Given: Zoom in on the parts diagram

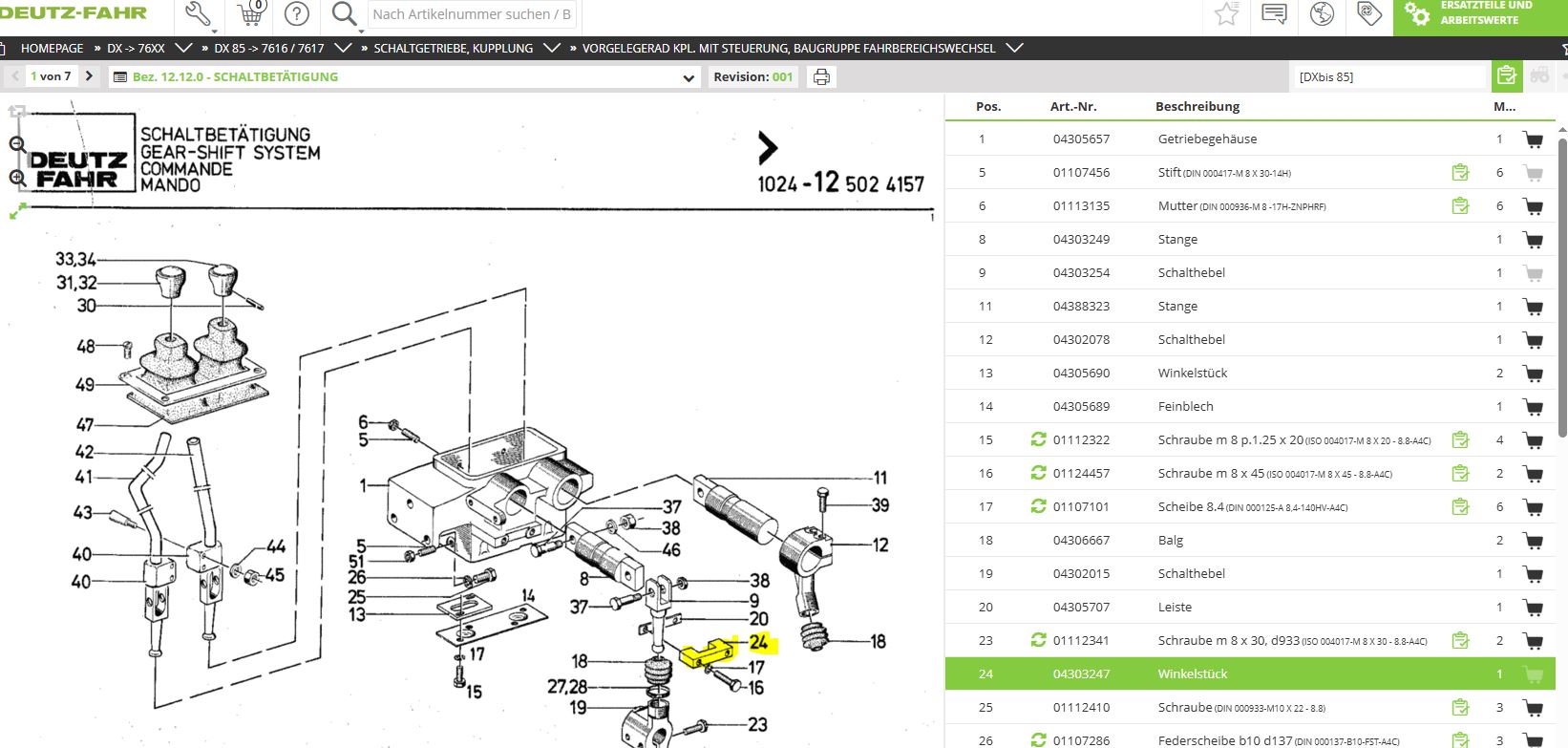Looking at the screenshot, I should click(x=17, y=178).
